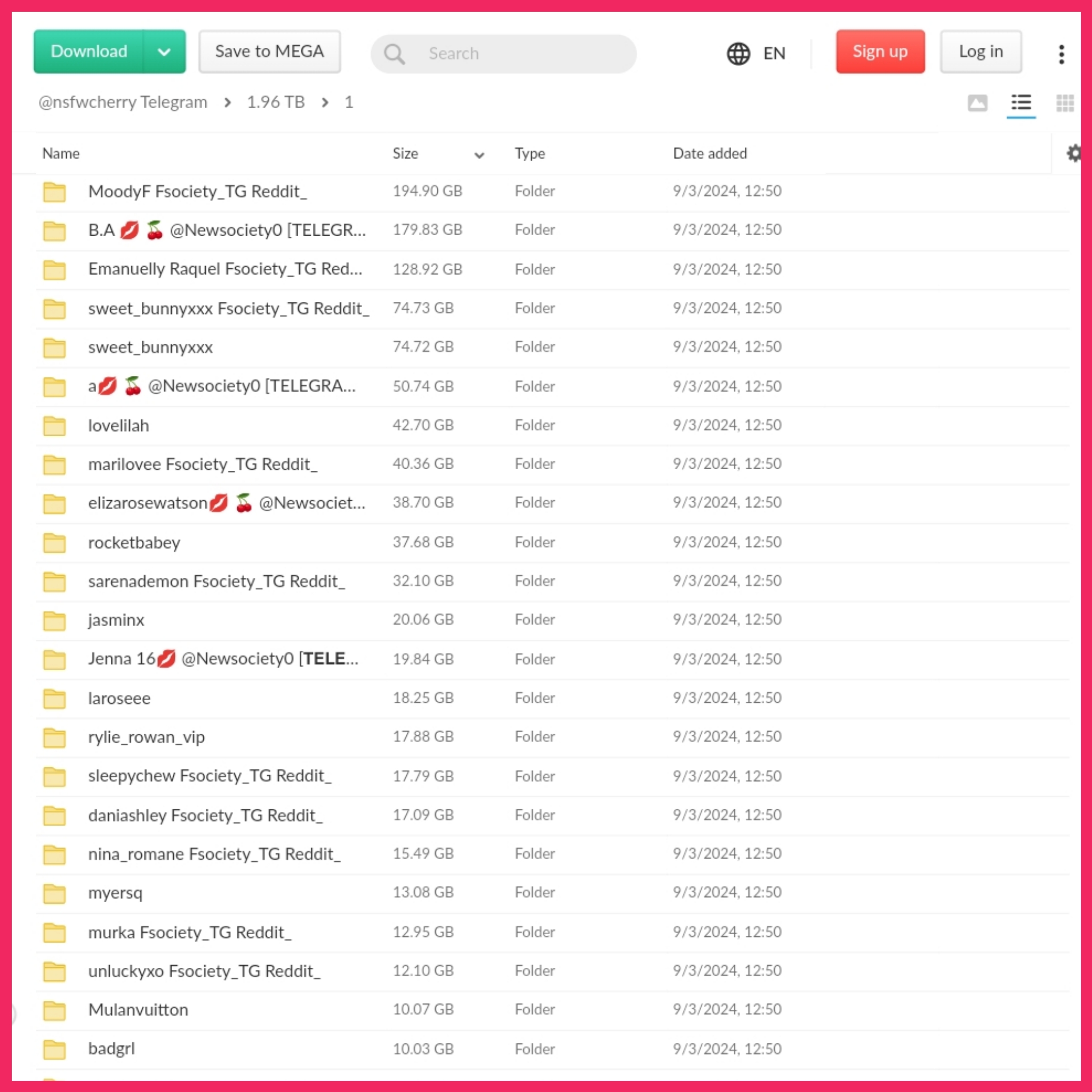This screenshot has height=1092, width=1092.
Task: Go to 1.96 TB breadcrumb folder
Action: [x=276, y=102]
